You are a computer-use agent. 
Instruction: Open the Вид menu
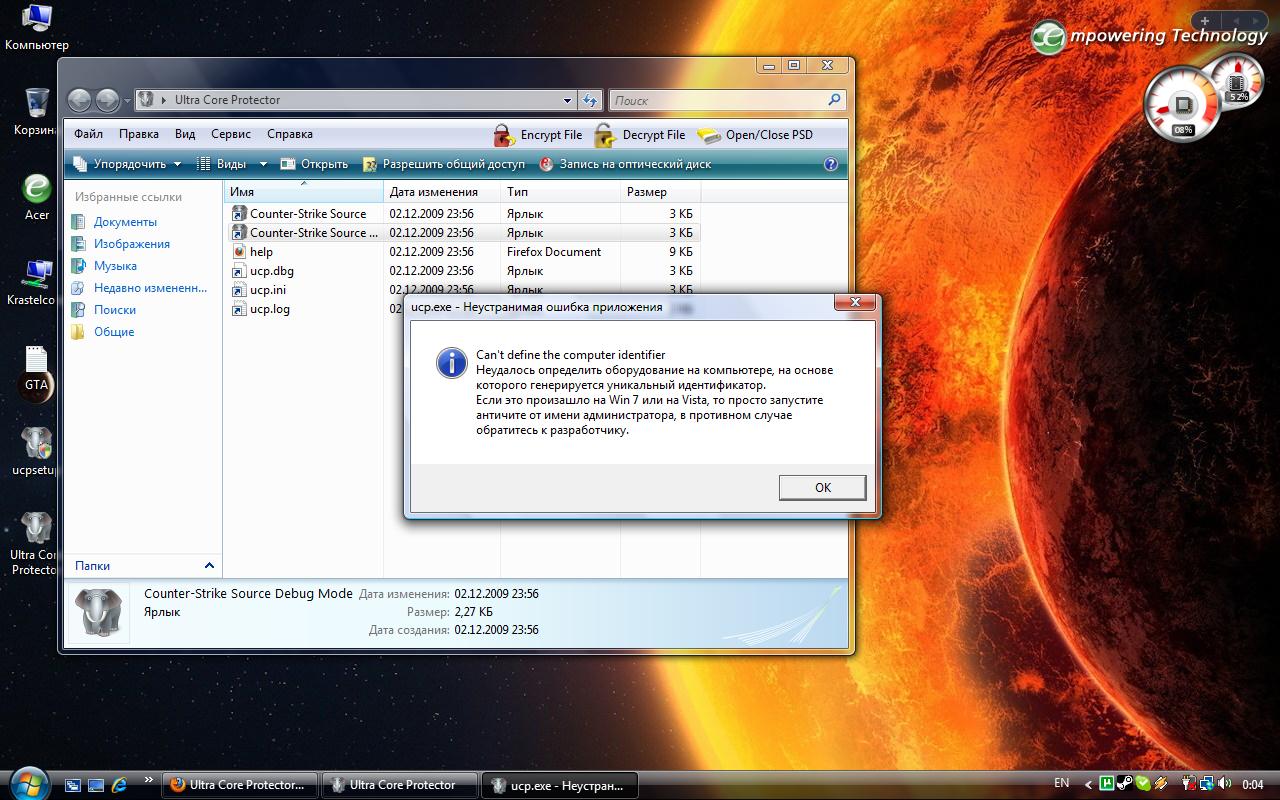[x=185, y=134]
